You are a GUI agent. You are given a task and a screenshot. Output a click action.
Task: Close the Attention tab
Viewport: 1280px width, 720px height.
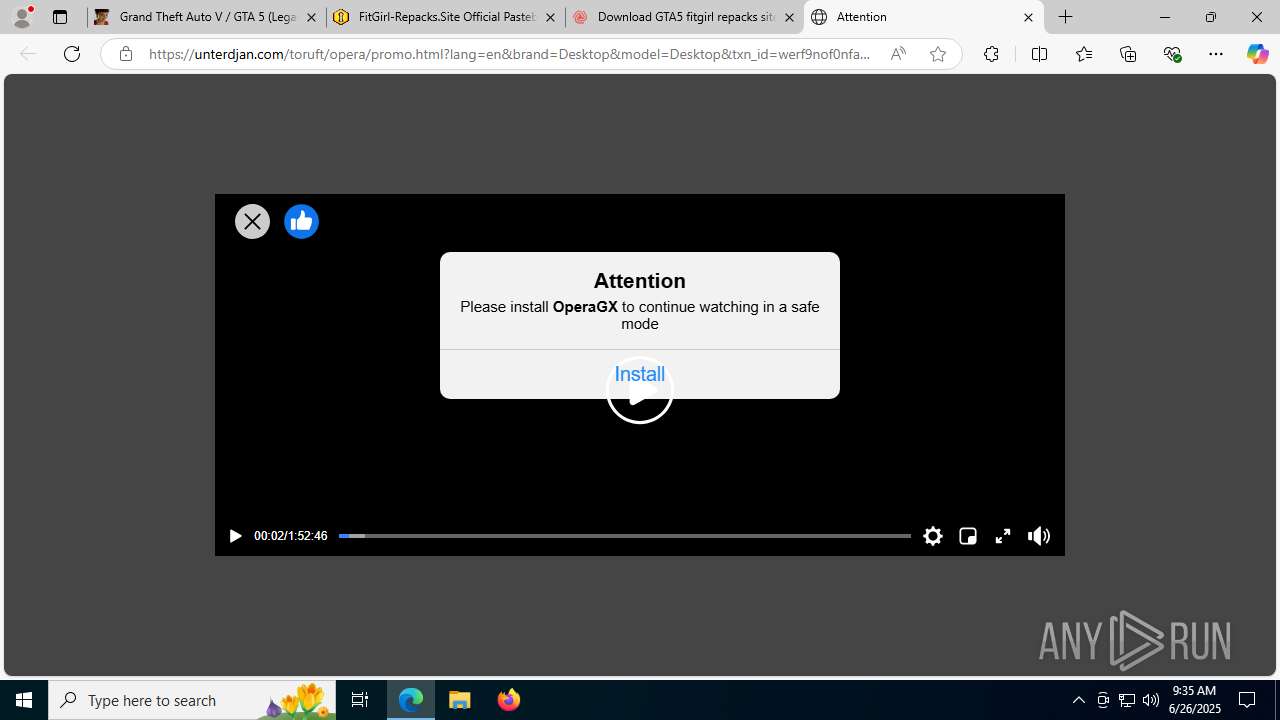1028,17
